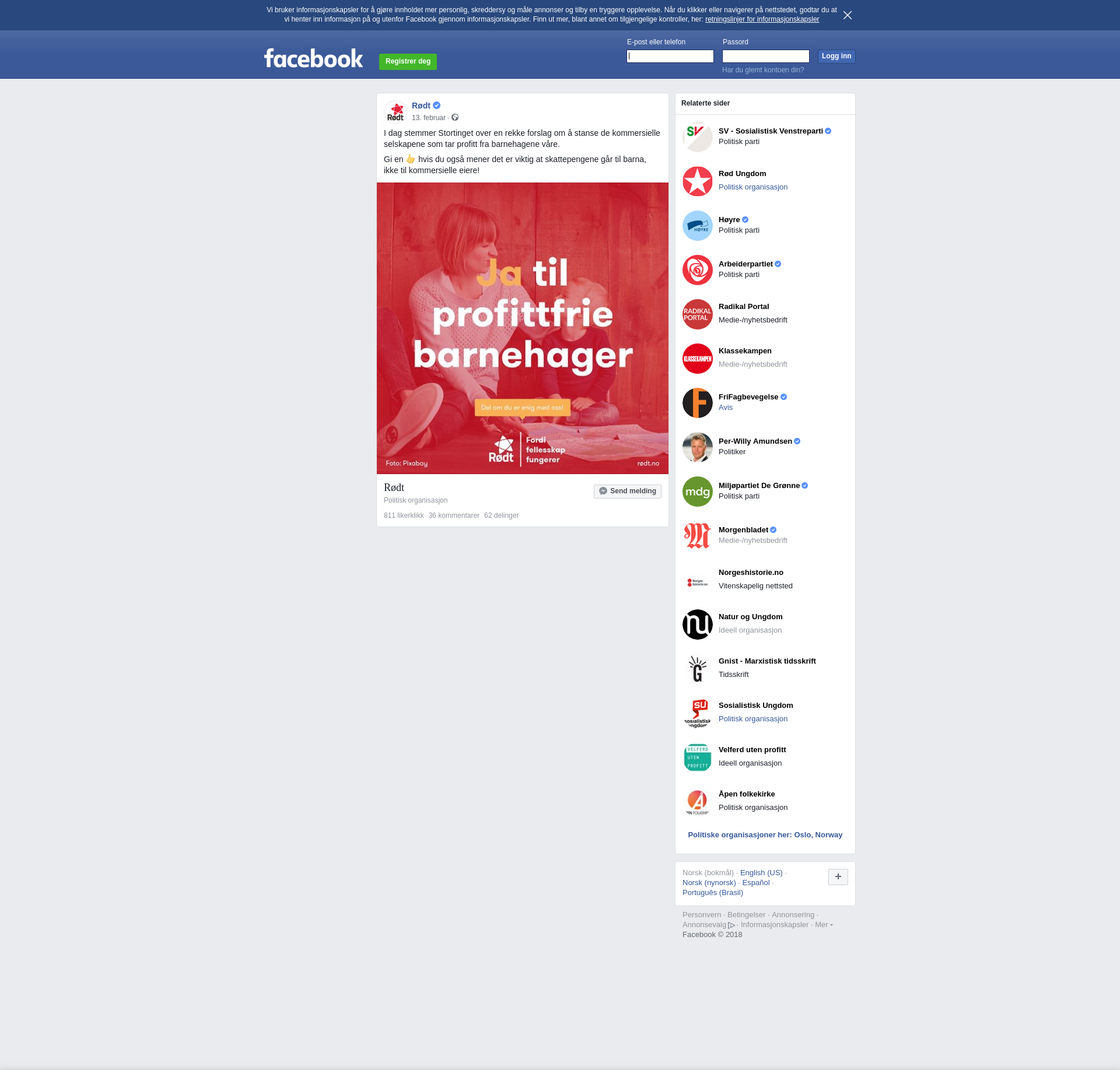
Task: Open Radikal Portal page name
Action: coord(744,307)
